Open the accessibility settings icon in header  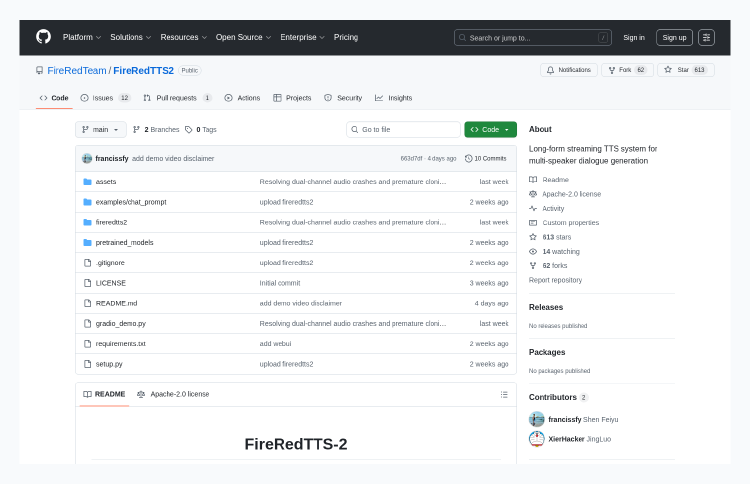(706, 37)
